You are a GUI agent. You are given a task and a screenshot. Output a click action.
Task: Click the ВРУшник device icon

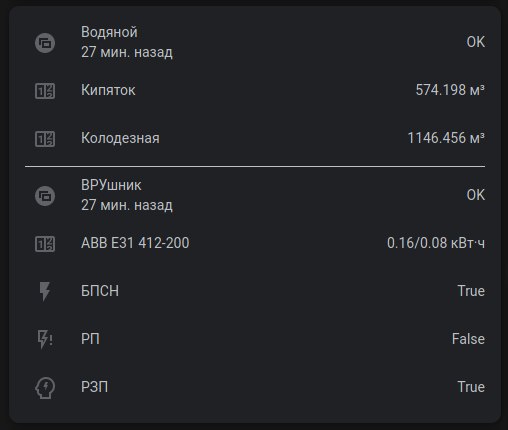tap(45, 196)
